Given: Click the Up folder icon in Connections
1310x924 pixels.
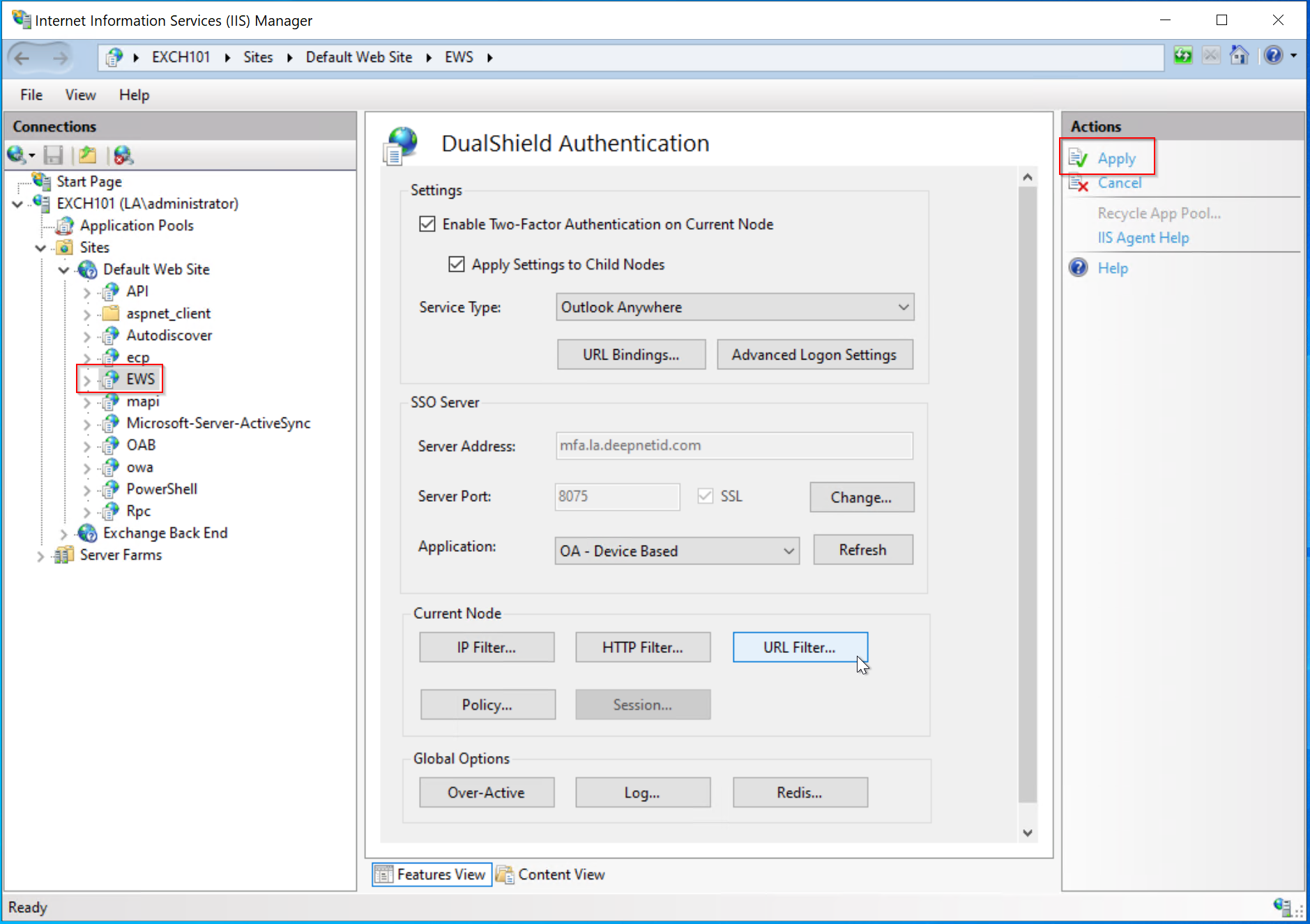Looking at the screenshot, I should [x=88, y=155].
